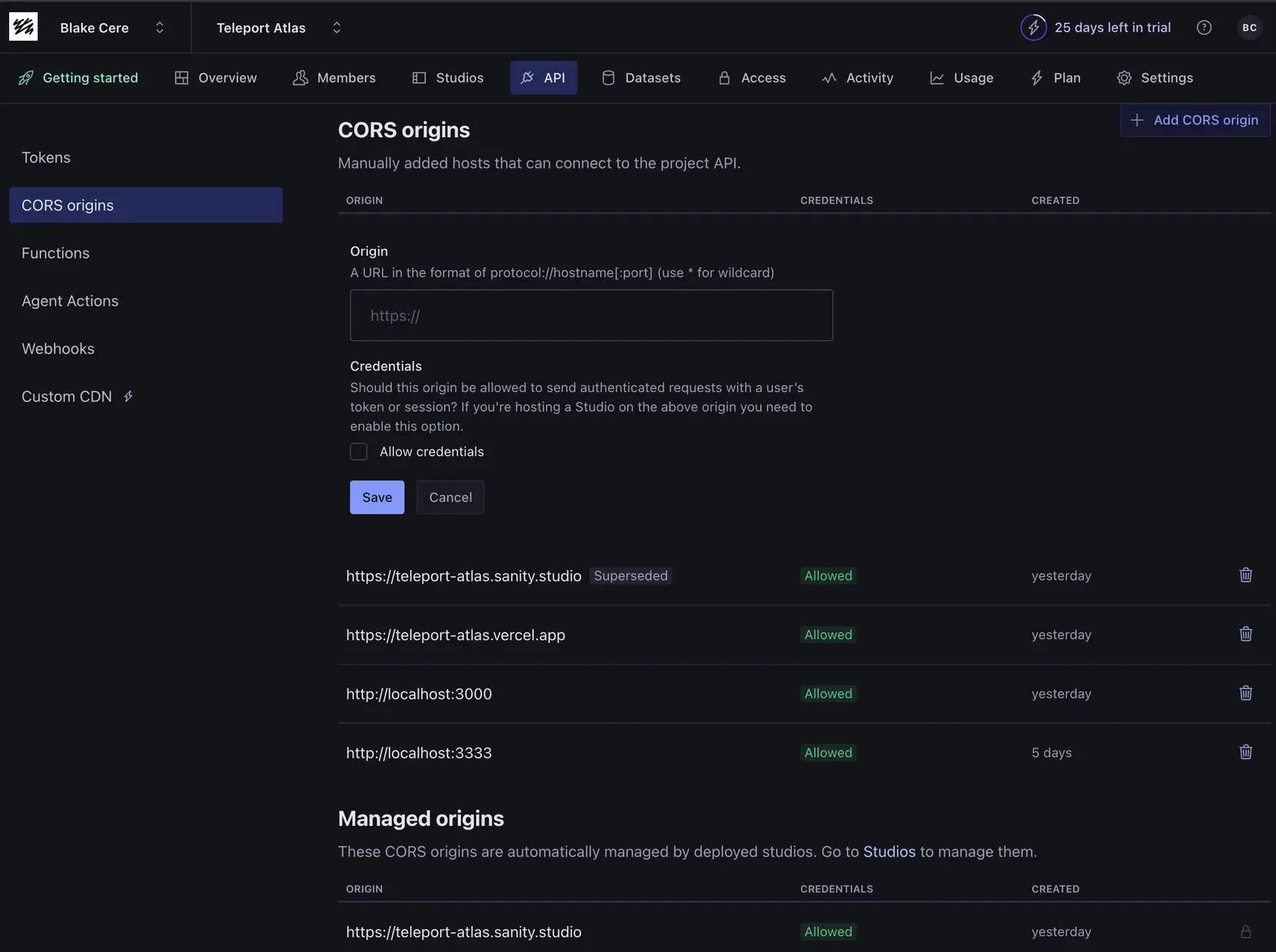Open the Studios tab

(448, 78)
